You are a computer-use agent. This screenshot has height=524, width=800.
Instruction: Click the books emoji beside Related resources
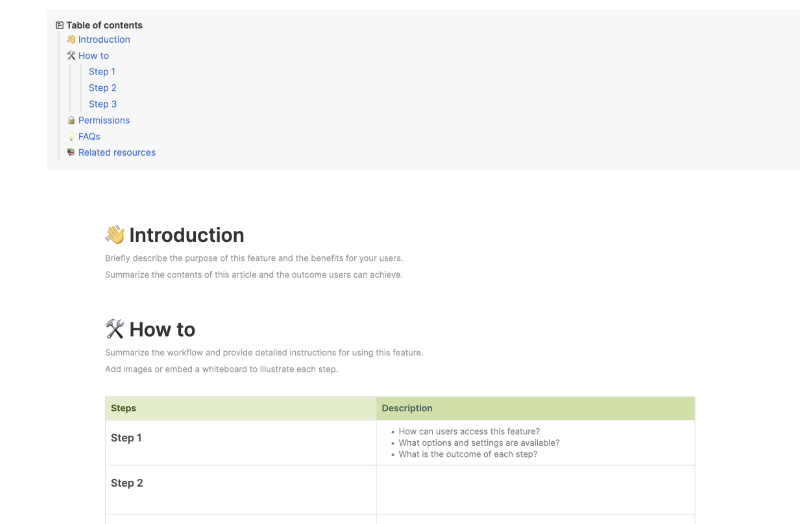pos(71,153)
